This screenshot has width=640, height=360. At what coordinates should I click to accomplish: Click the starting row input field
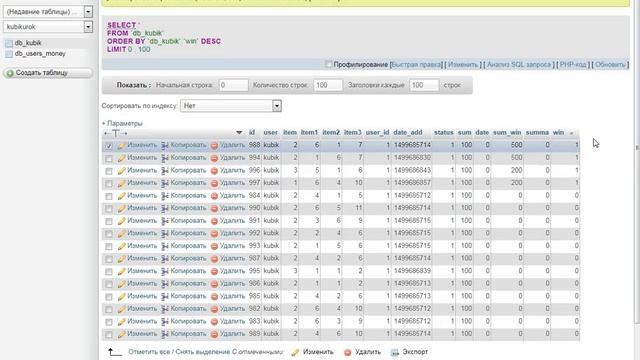pyautogui.click(x=233, y=85)
